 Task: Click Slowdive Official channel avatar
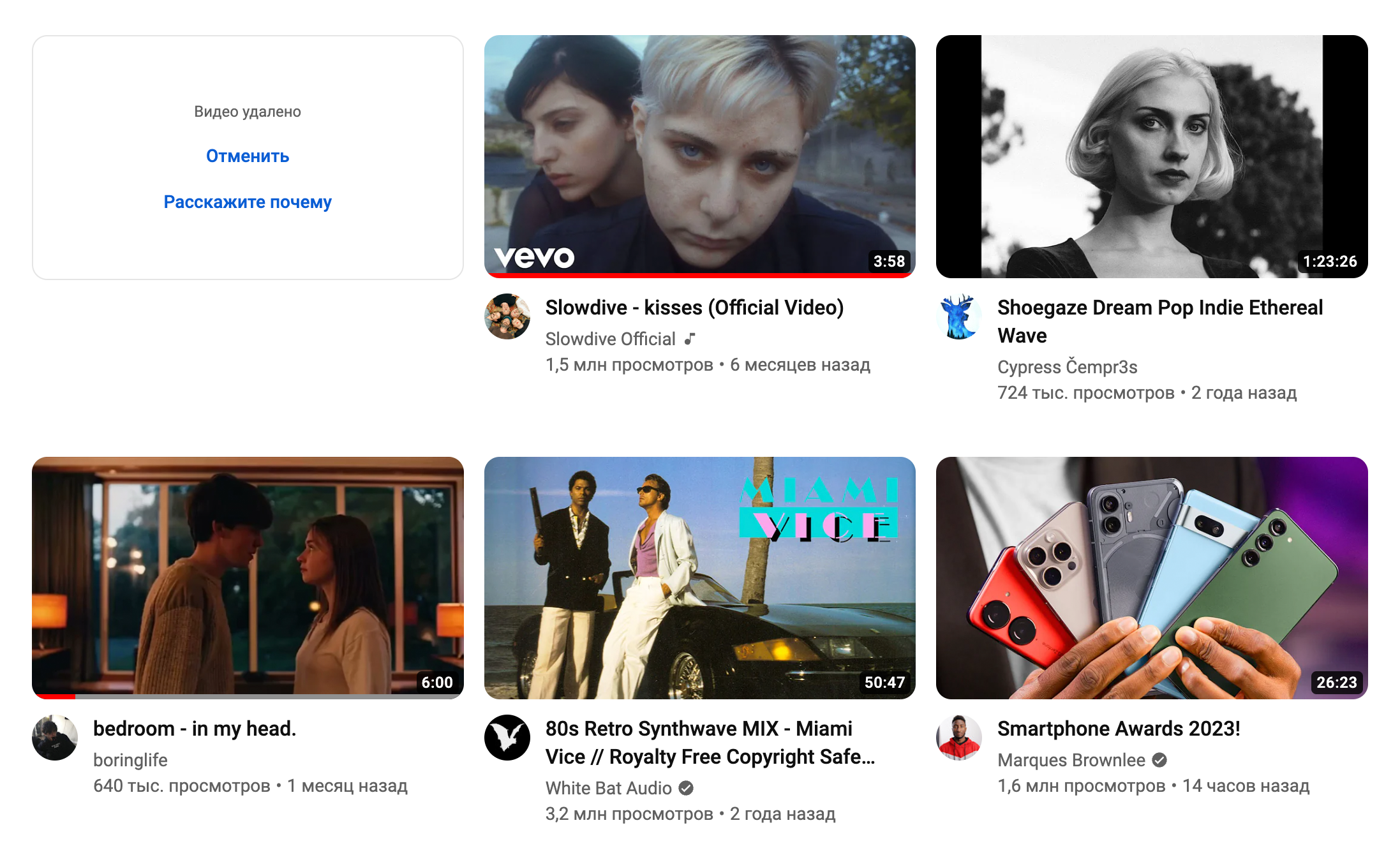point(507,316)
